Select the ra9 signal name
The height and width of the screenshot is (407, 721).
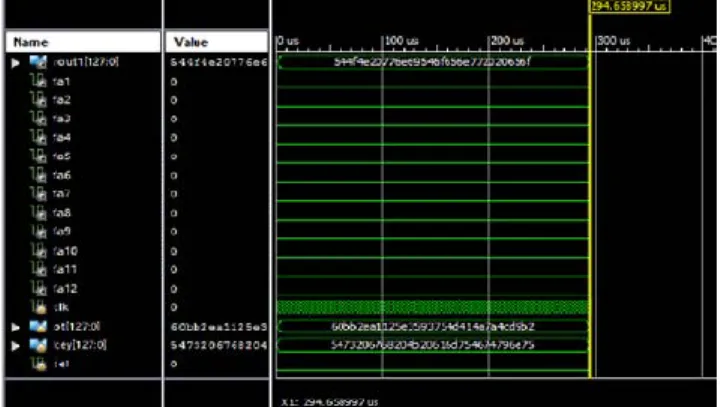pos(62,231)
